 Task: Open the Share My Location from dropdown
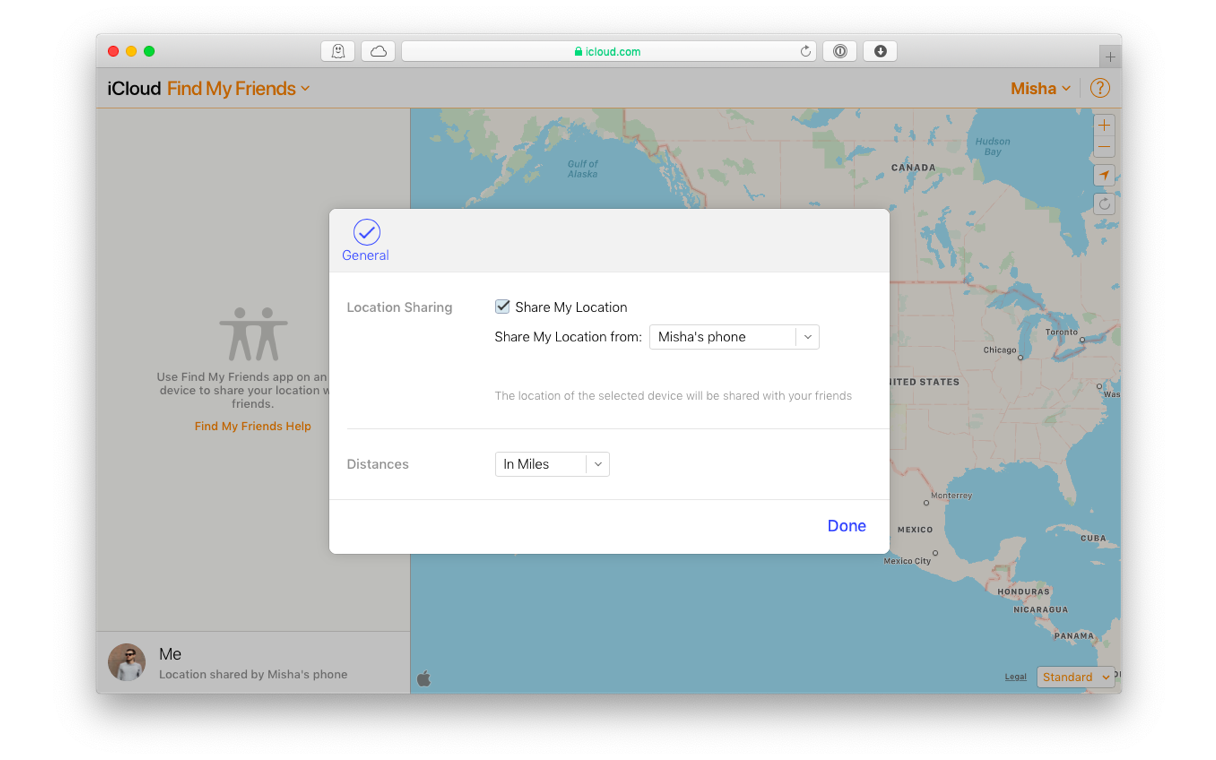click(x=734, y=337)
